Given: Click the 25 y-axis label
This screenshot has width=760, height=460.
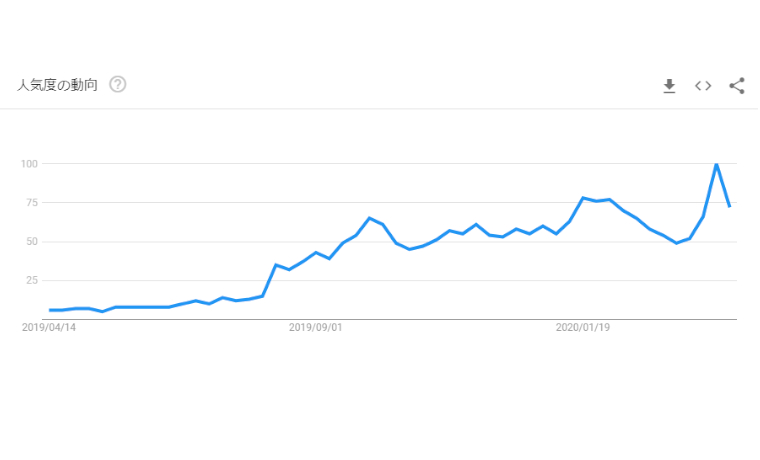Looking at the screenshot, I should [30, 281].
